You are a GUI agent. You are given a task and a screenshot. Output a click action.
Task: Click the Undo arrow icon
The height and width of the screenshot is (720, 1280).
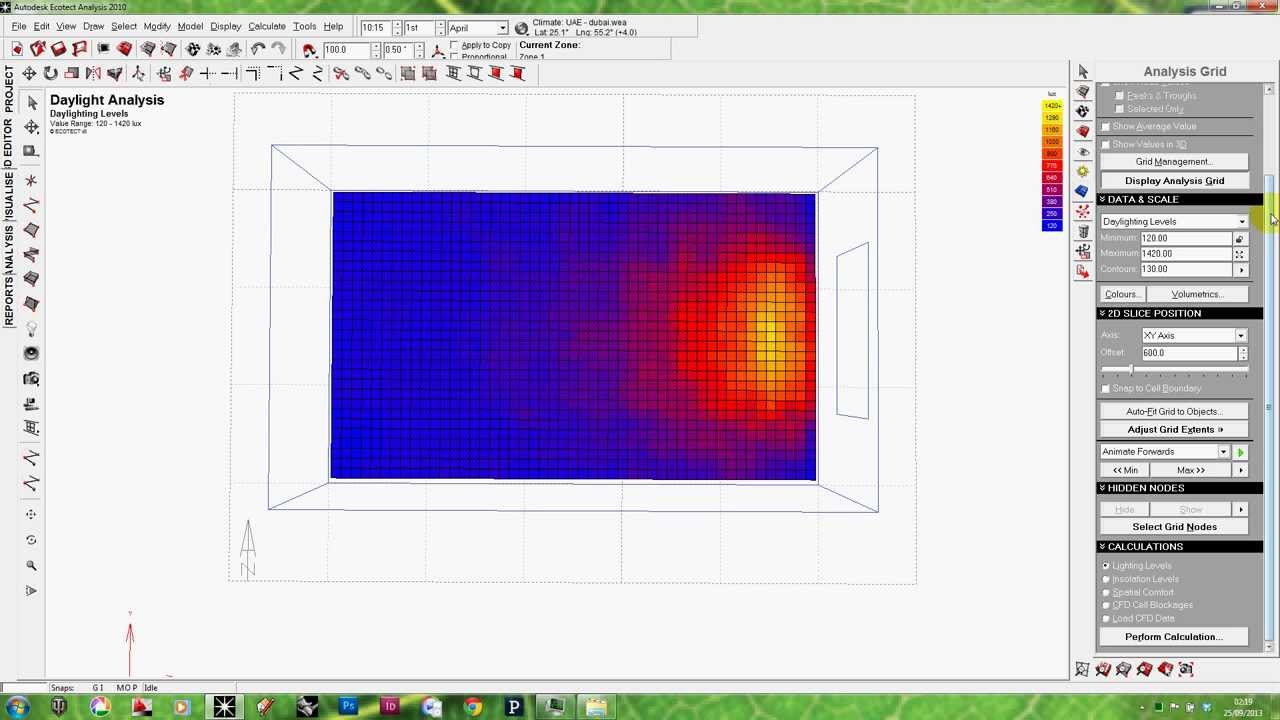258,49
